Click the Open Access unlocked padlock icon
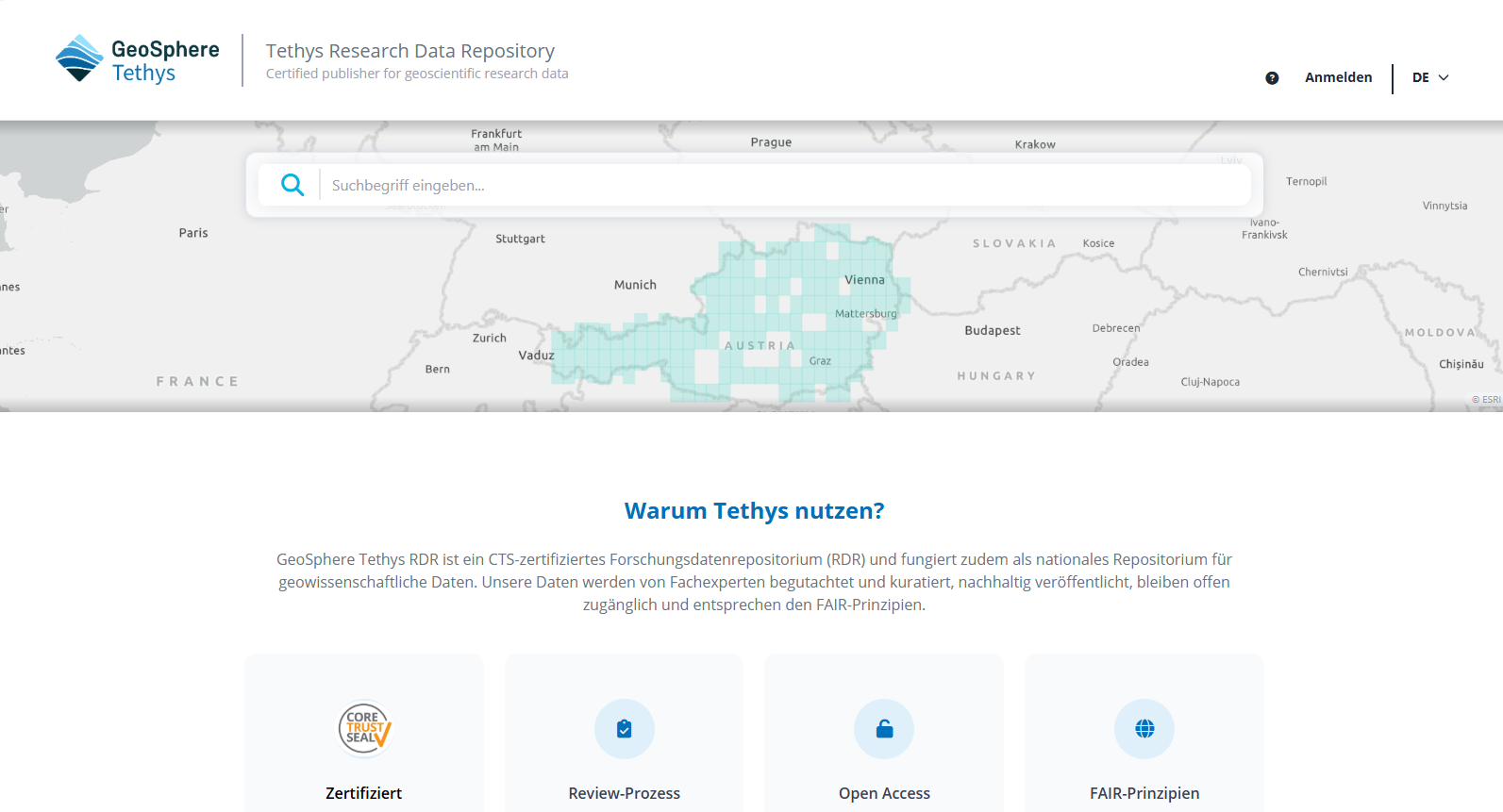Screen dimensions: 1503x812 tap(884, 729)
